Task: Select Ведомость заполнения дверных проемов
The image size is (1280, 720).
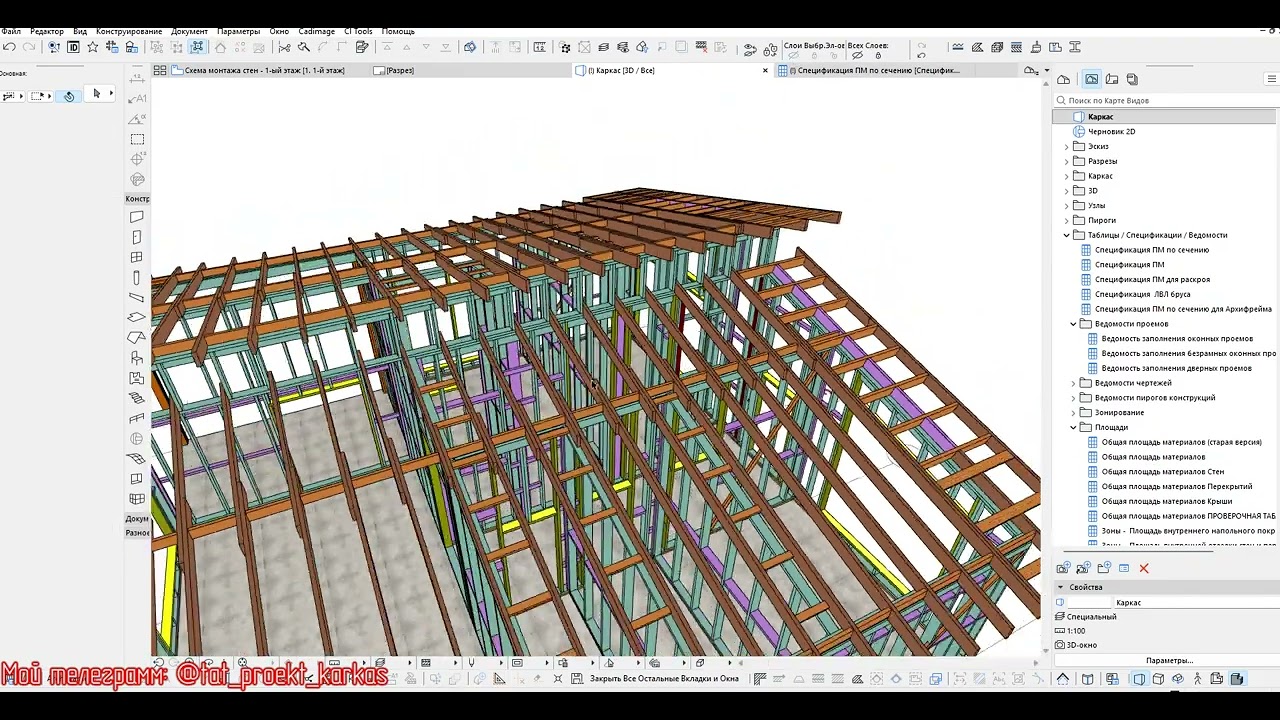Action: 1176,369
